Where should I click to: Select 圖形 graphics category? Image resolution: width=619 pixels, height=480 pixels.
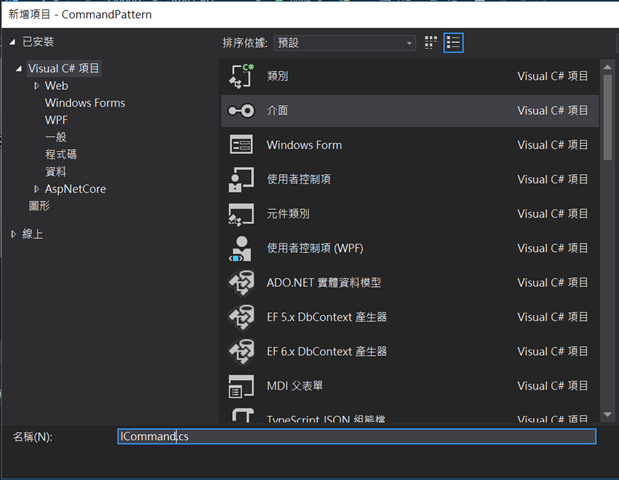coord(39,206)
